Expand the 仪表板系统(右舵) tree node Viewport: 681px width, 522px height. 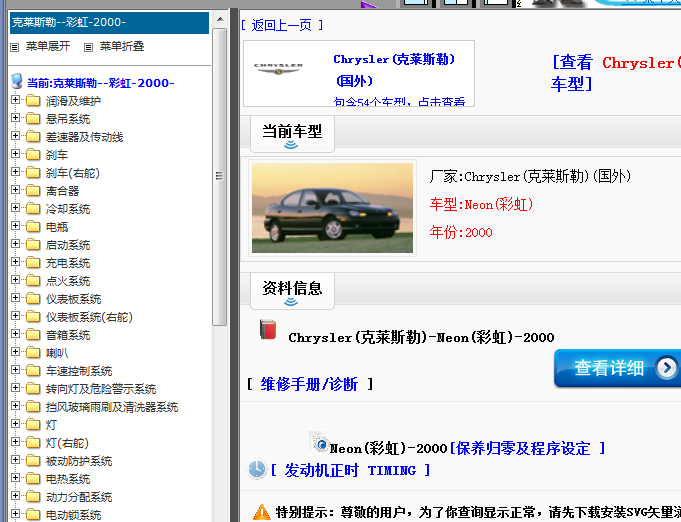16,316
